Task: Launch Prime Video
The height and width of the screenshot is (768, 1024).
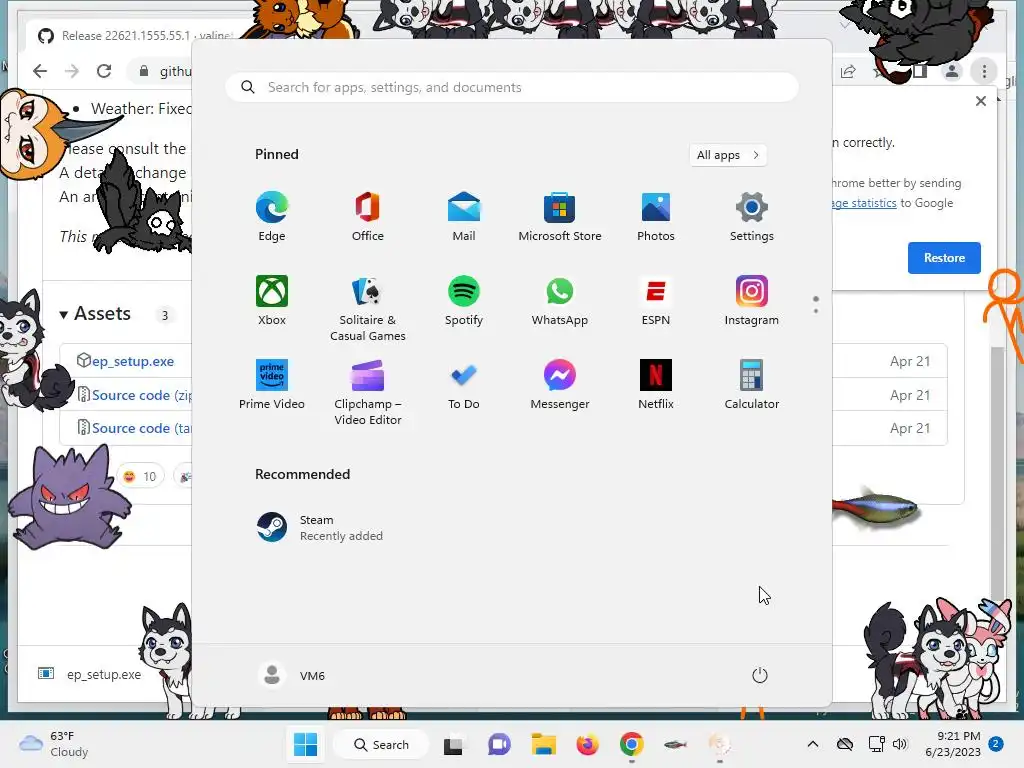Action: pos(272,385)
